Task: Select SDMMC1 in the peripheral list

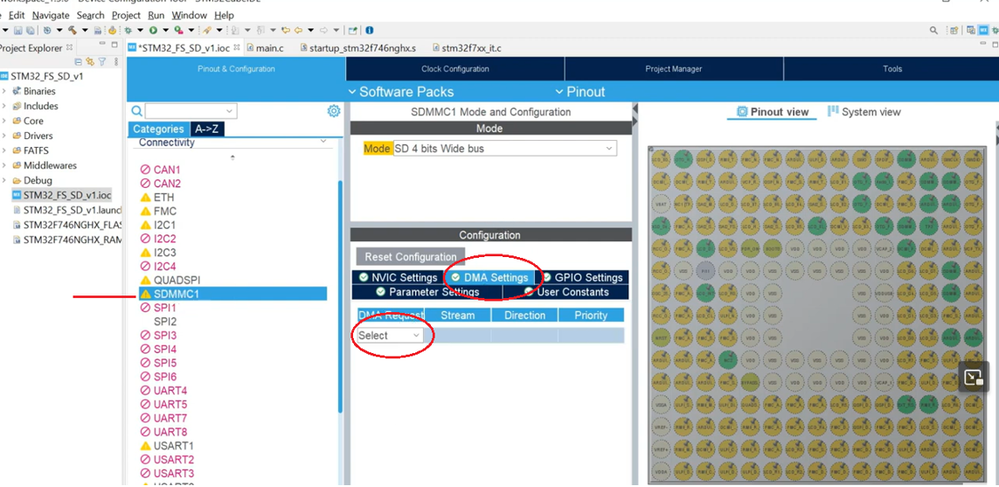Action: tap(233, 294)
